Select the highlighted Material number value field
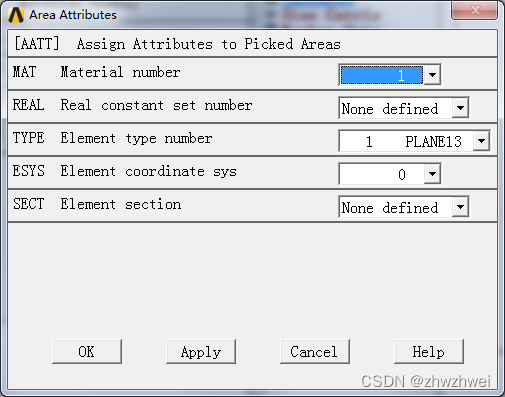This screenshot has height=397, width=505. pyautogui.click(x=381, y=75)
